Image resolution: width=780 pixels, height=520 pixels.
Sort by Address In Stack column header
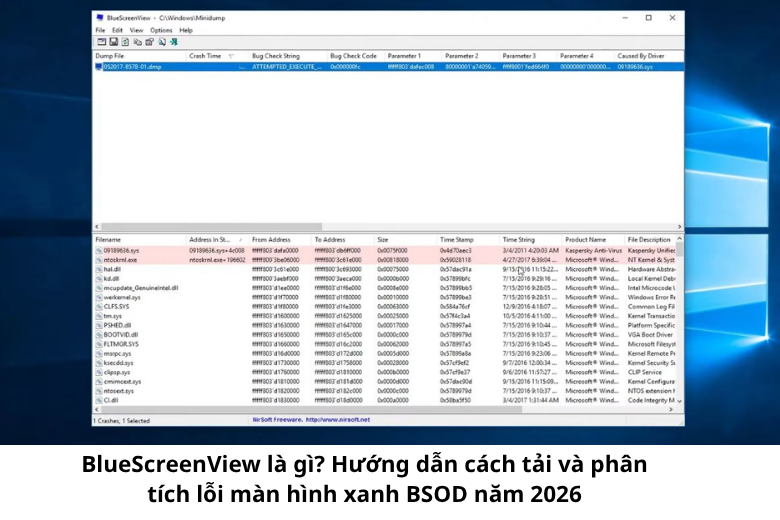[x=217, y=240]
